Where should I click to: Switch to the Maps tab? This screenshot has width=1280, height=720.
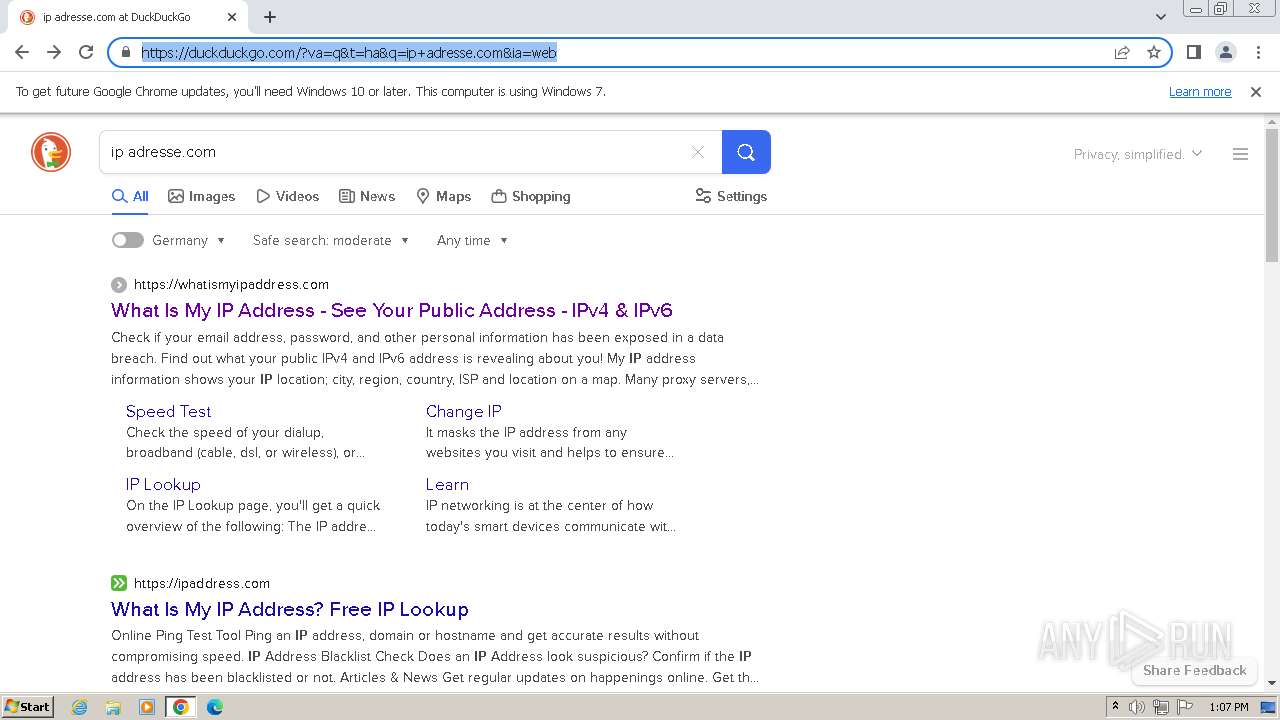(x=444, y=196)
